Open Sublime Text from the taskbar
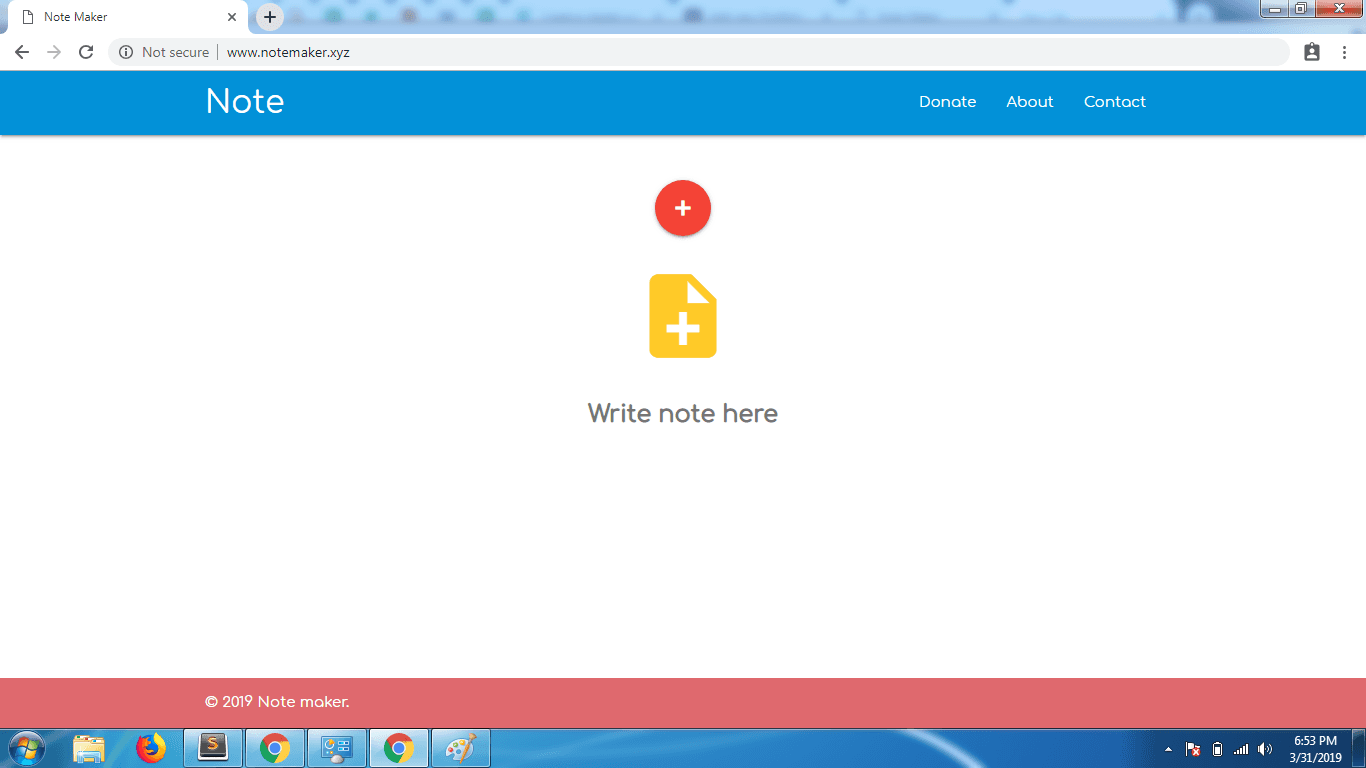Image resolution: width=1366 pixels, height=768 pixels. [x=213, y=748]
